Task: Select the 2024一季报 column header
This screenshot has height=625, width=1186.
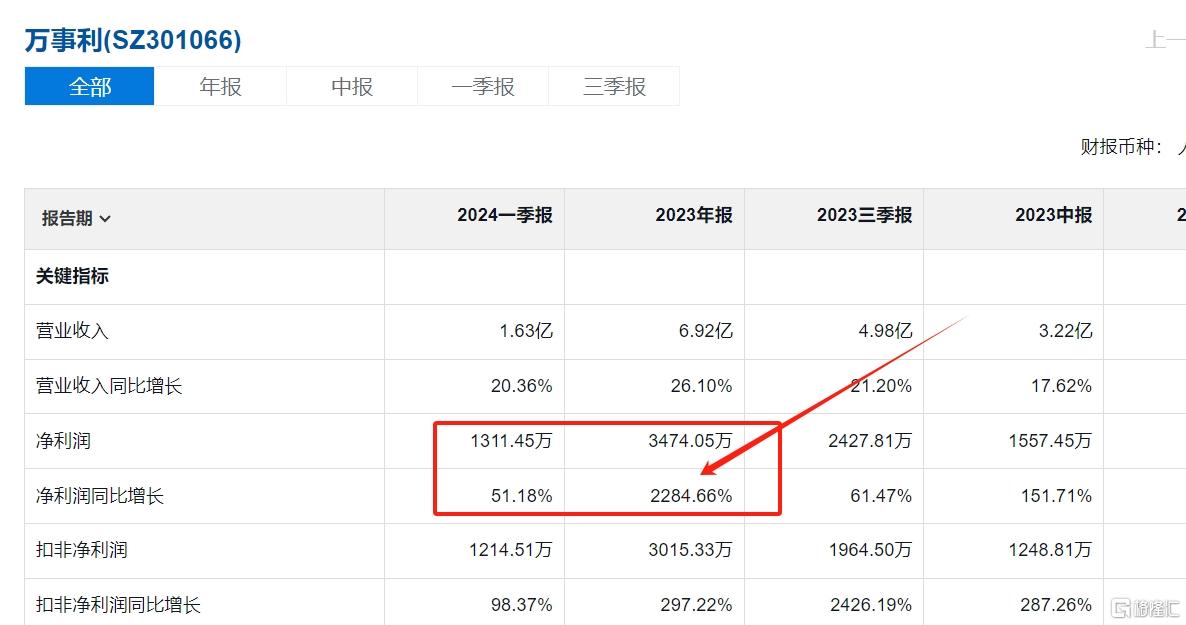Action: click(x=505, y=216)
